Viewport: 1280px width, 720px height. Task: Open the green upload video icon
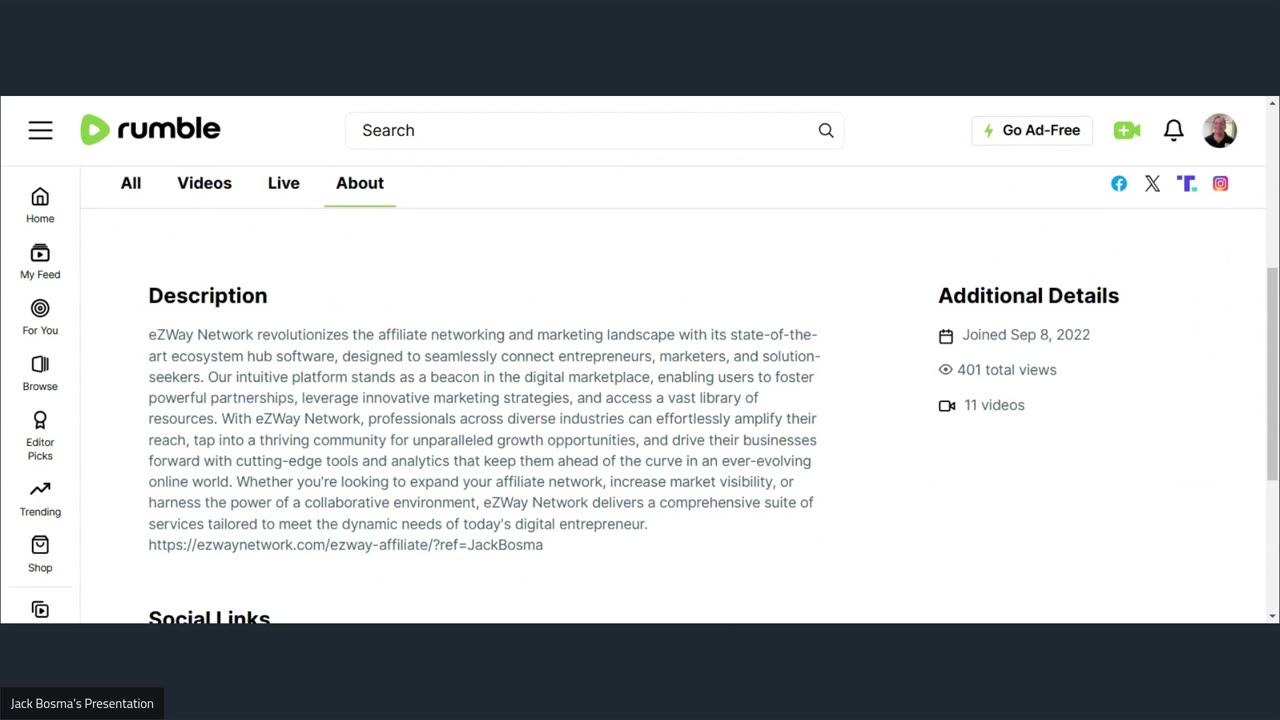(x=1127, y=130)
